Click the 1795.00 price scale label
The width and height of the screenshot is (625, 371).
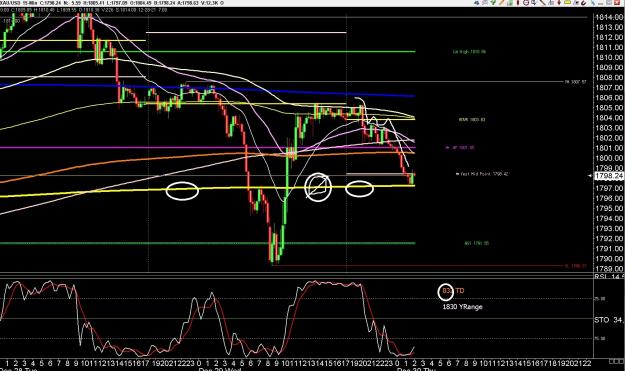[609, 208]
